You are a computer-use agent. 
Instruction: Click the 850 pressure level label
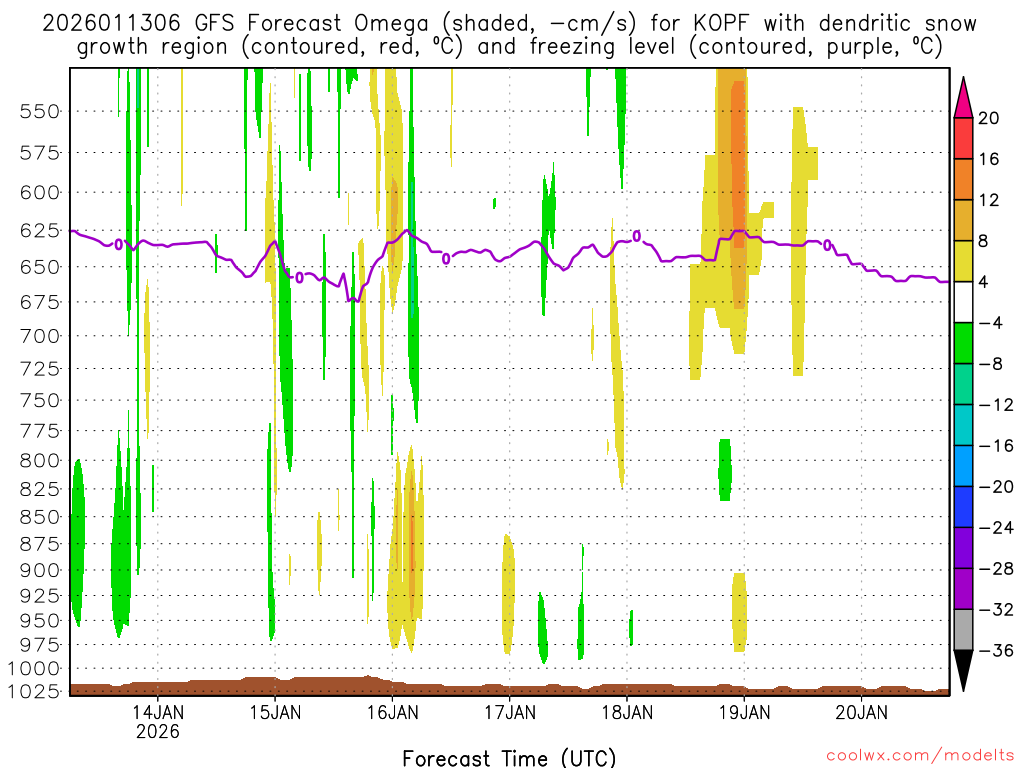pyautogui.click(x=39, y=517)
